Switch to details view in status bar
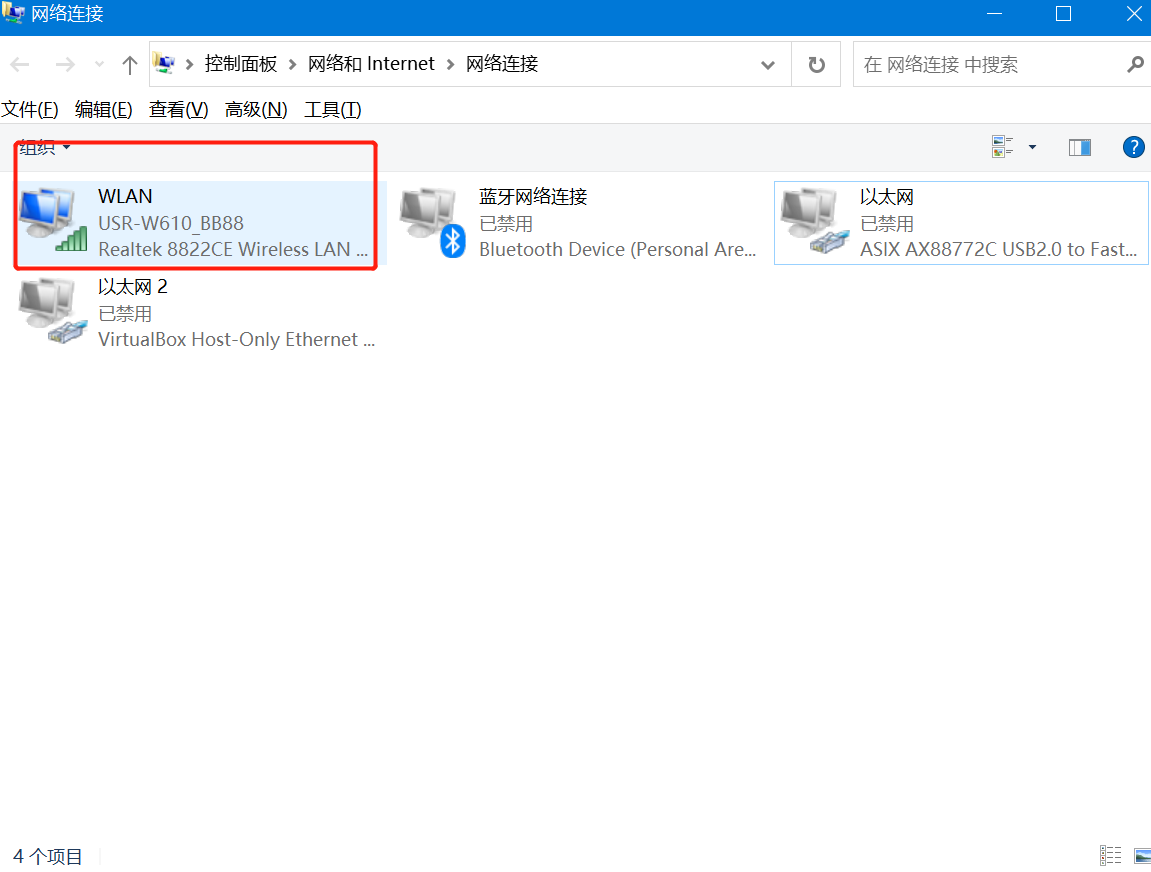Screen dimensions: 1151x872 pos(1110,855)
